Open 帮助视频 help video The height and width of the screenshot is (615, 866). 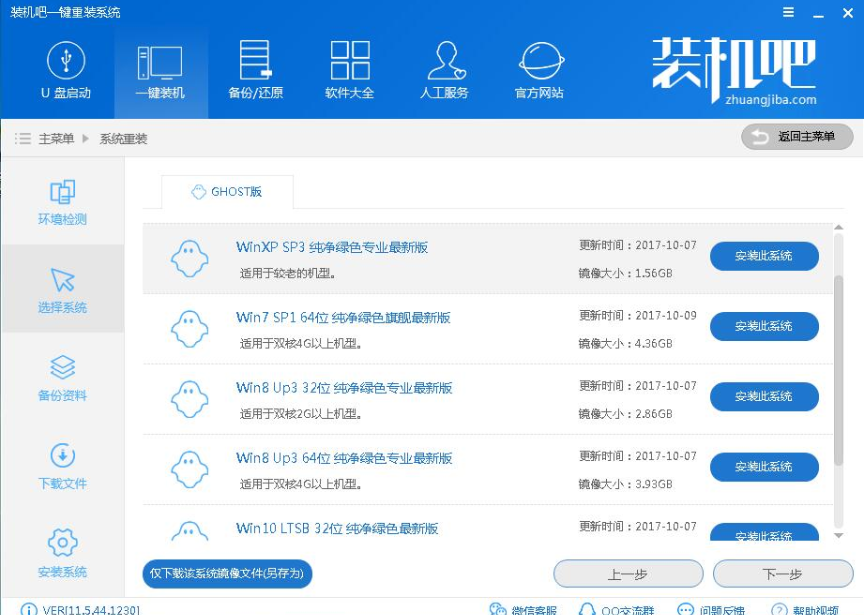pyautogui.click(x=805, y=609)
